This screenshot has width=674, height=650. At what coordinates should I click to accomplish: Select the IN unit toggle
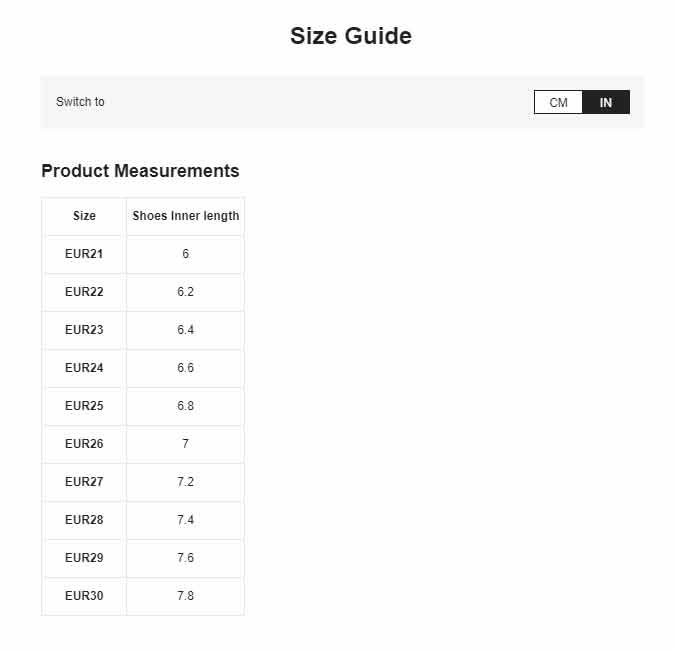click(x=606, y=102)
